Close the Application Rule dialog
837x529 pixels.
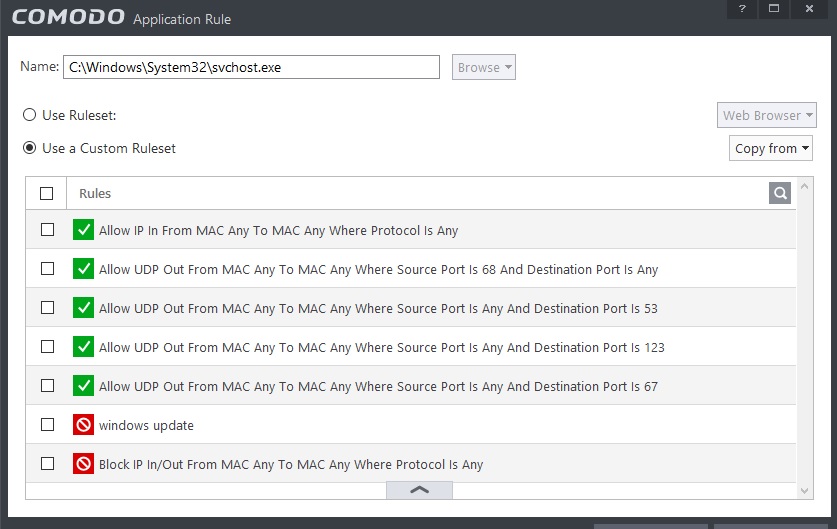809,9
